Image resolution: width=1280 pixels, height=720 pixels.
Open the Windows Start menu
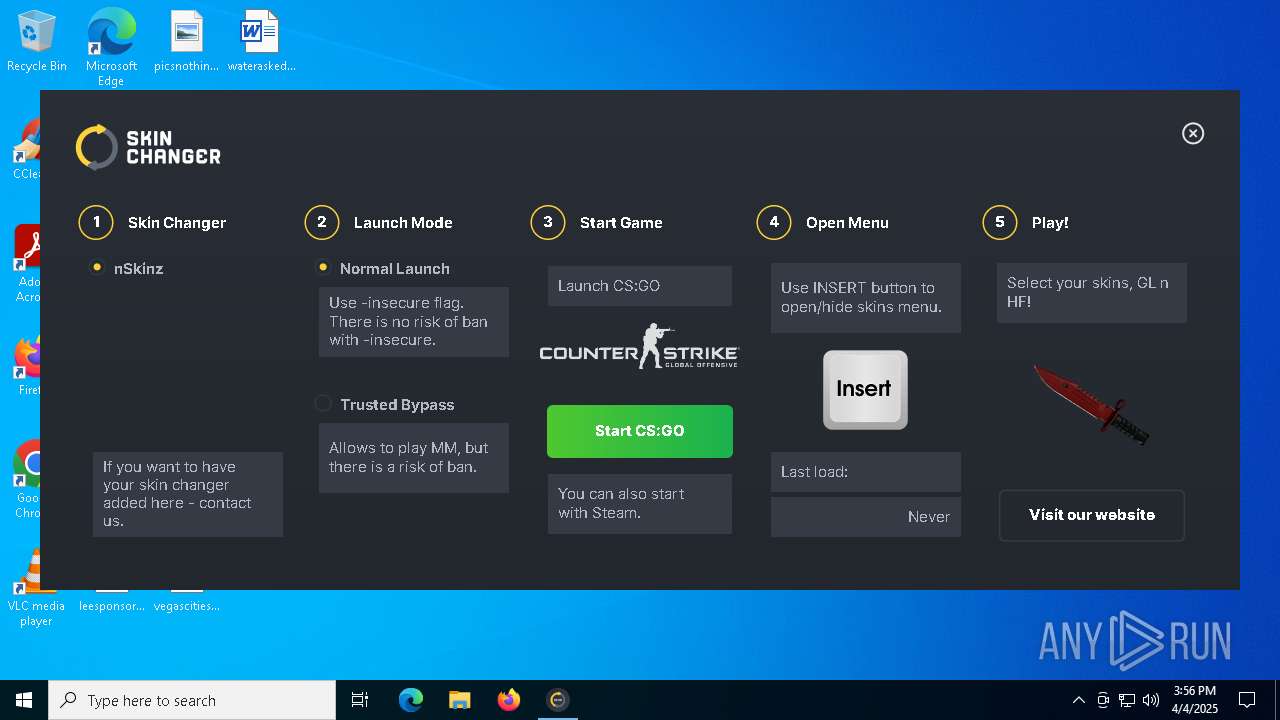point(24,700)
